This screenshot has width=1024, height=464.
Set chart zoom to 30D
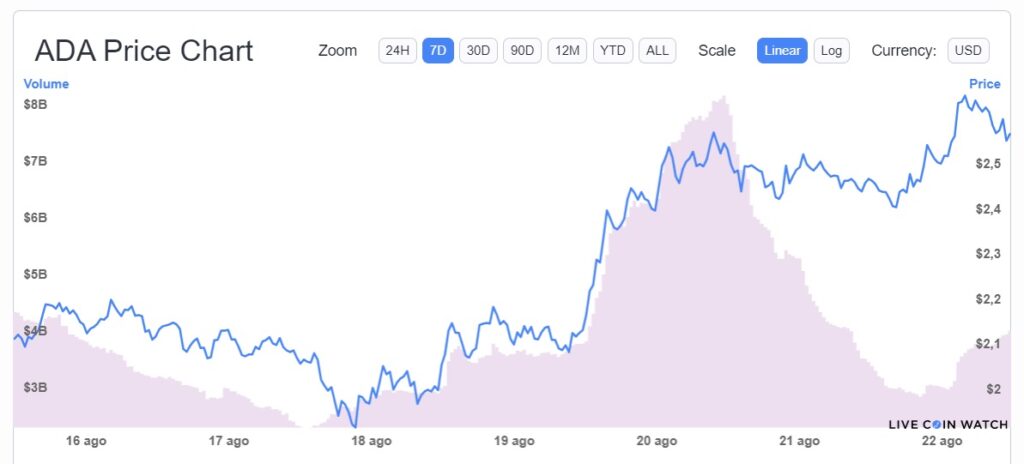pyautogui.click(x=479, y=50)
